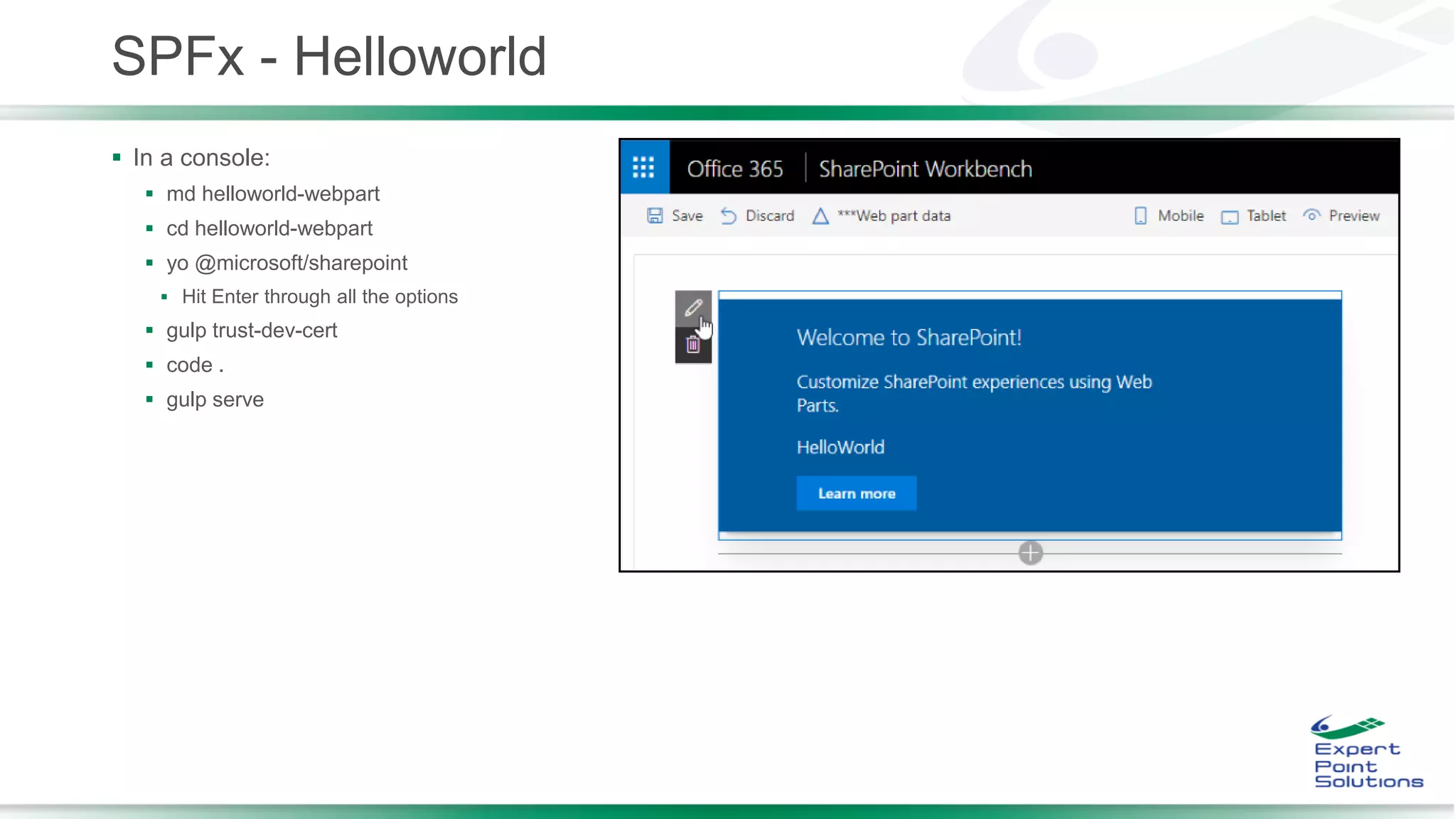Click Customize SharePoint experiences description text

coord(975,393)
